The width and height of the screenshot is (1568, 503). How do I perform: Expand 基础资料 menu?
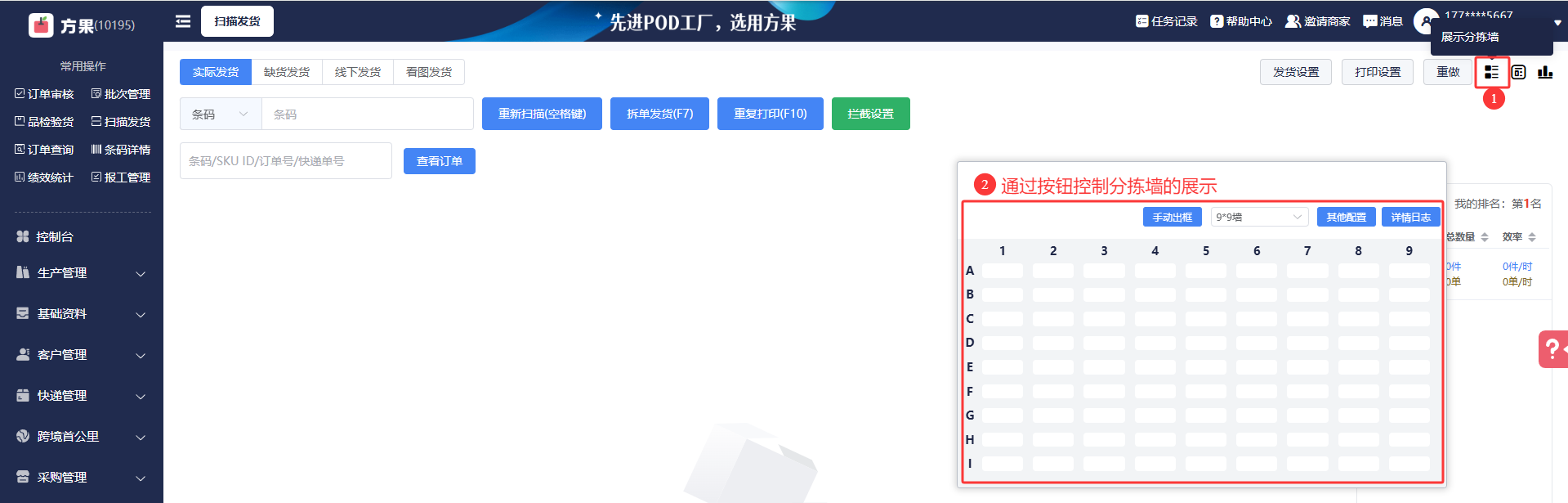pos(82,314)
